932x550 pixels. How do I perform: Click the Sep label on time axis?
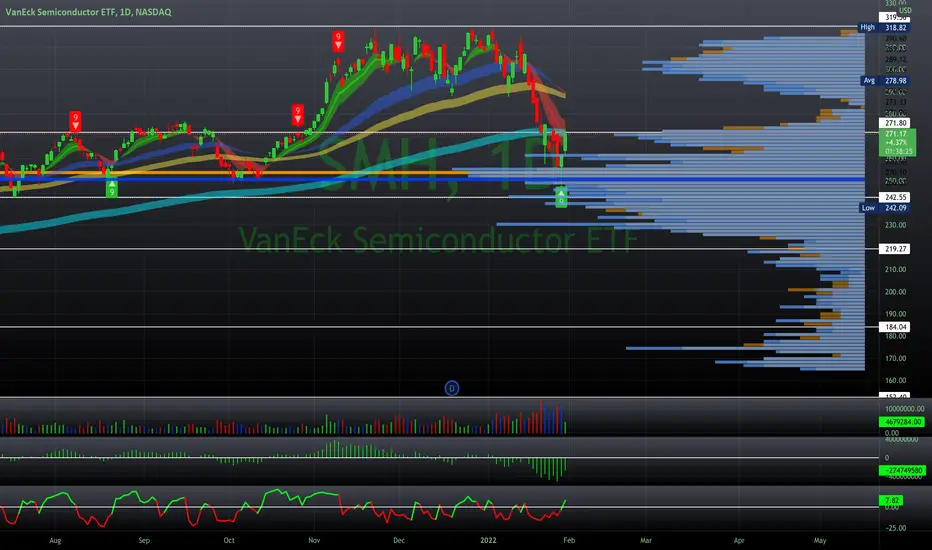pyautogui.click(x=144, y=540)
